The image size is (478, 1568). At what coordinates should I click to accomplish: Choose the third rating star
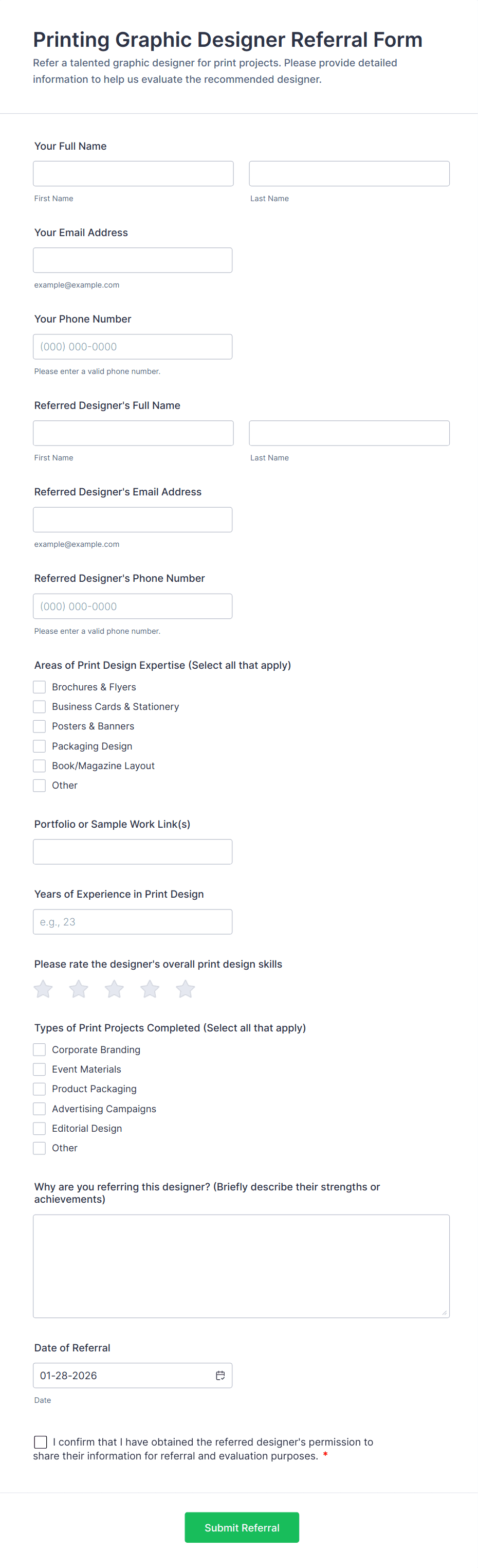click(x=114, y=989)
